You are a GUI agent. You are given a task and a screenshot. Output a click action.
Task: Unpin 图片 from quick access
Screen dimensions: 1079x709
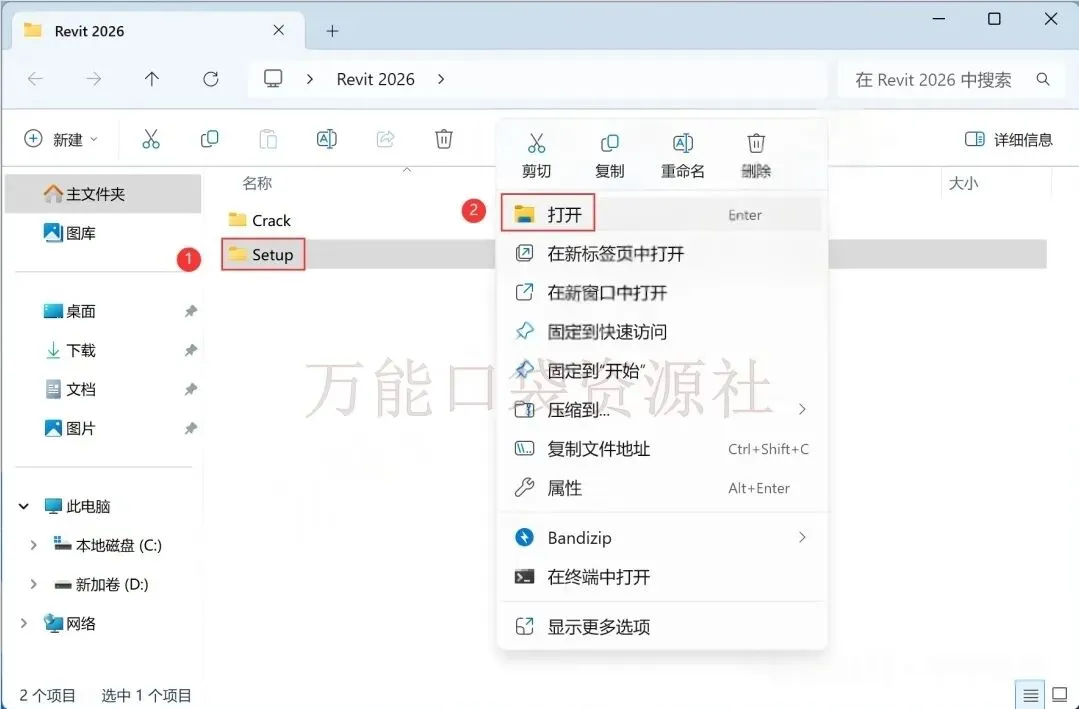tap(191, 429)
